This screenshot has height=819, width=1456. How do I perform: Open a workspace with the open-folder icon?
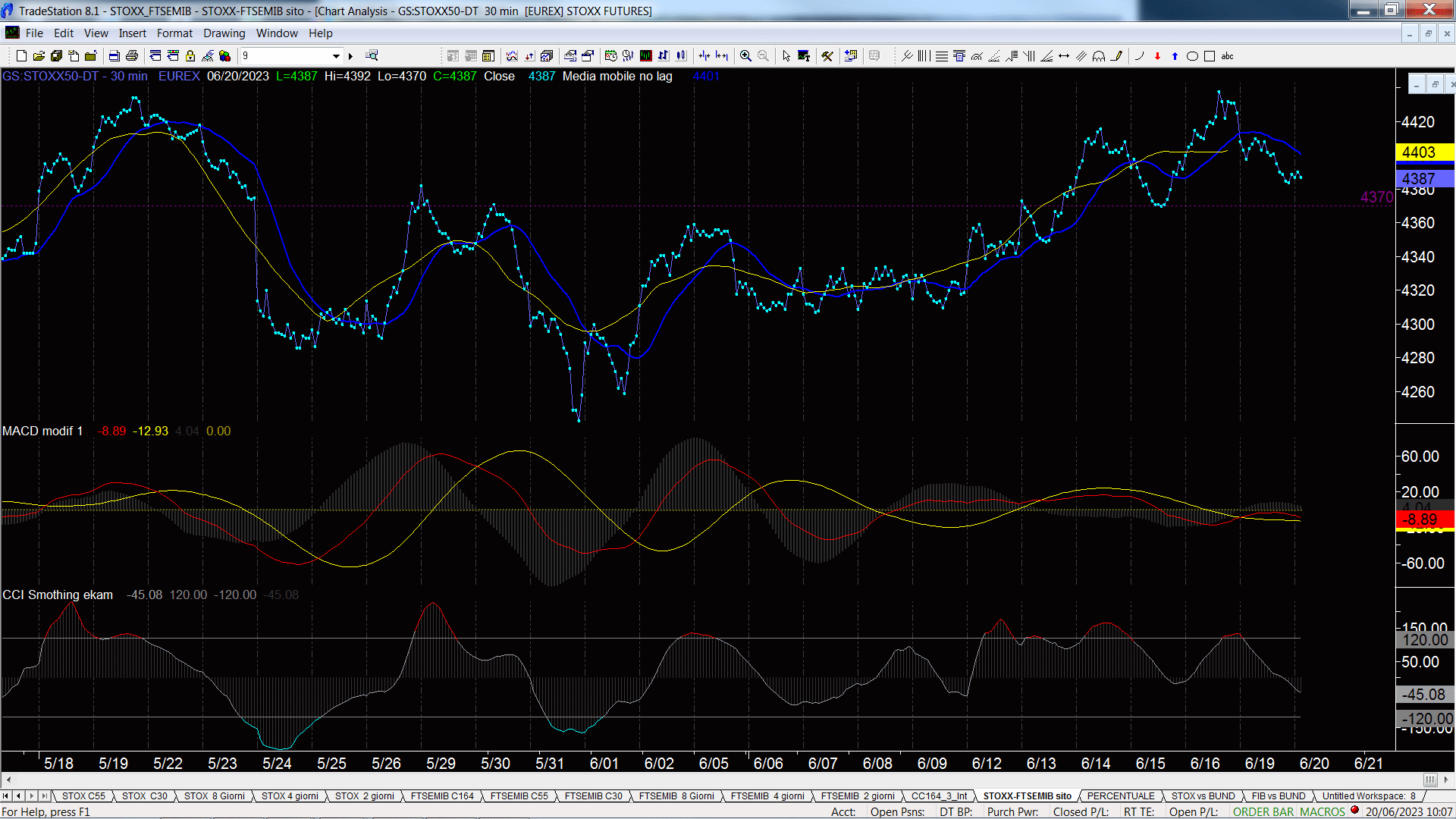tap(39, 56)
